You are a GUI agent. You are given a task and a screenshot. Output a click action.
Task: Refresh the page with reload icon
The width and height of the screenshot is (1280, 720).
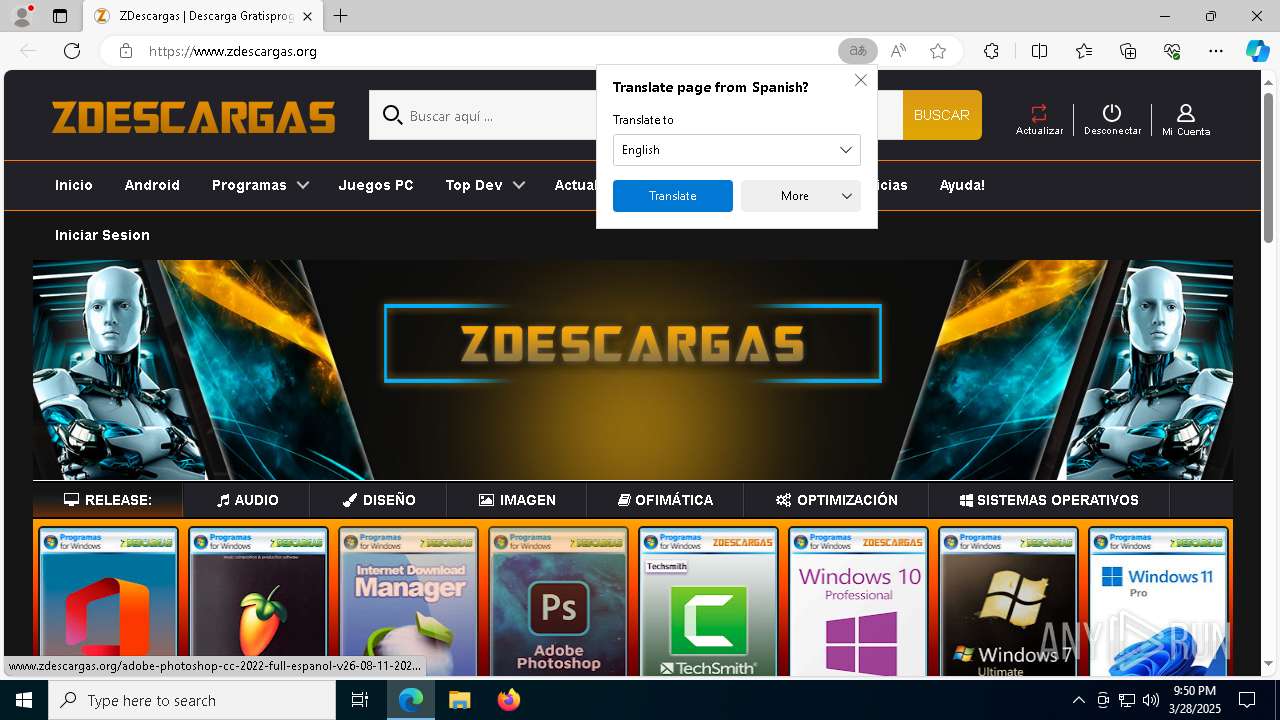point(72,51)
